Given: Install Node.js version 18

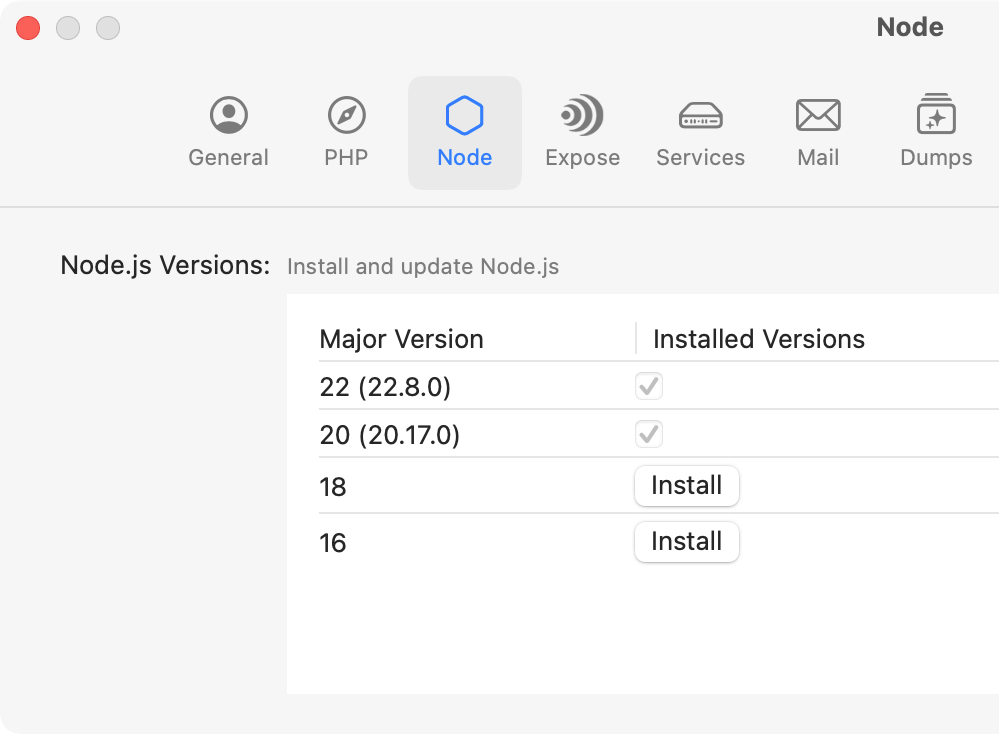Looking at the screenshot, I should (x=686, y=486).
